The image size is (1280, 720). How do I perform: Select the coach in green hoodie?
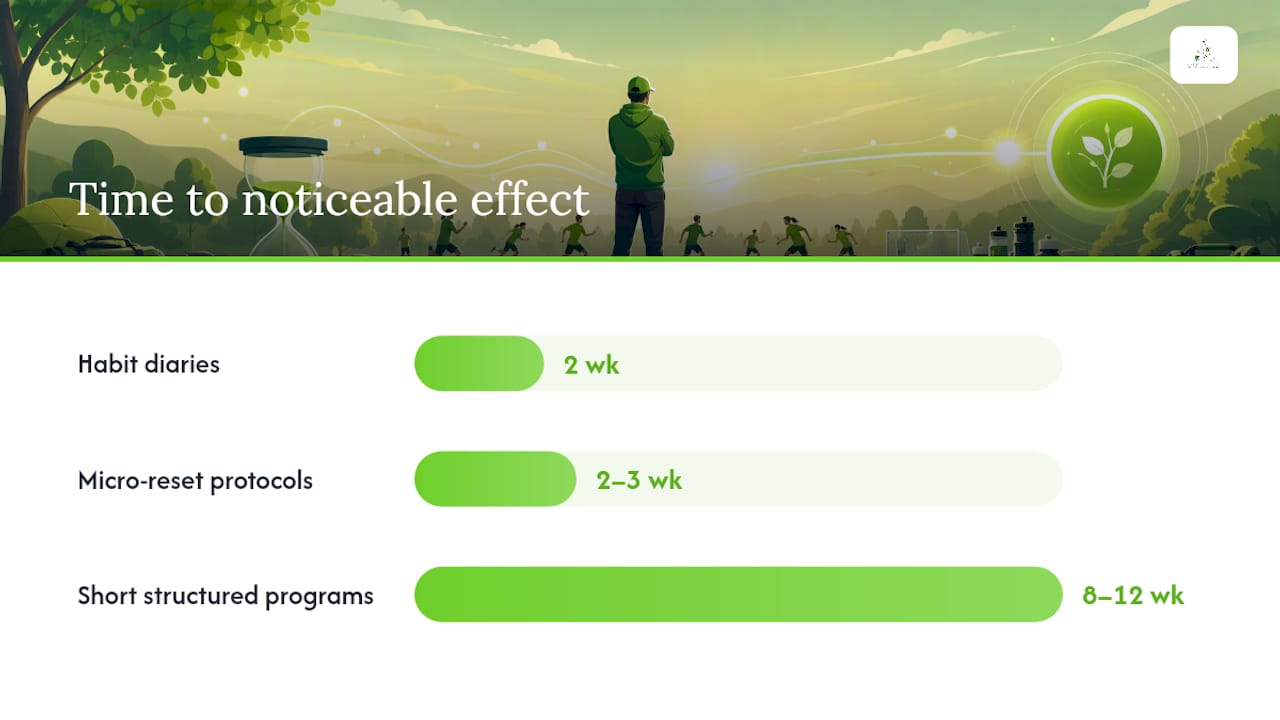click(640, 166)
